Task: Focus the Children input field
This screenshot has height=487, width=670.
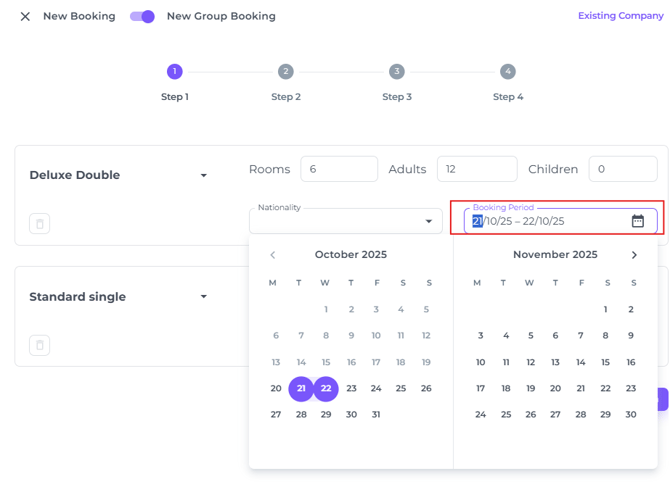Action: pyautogui.click(x=622, y=169)
